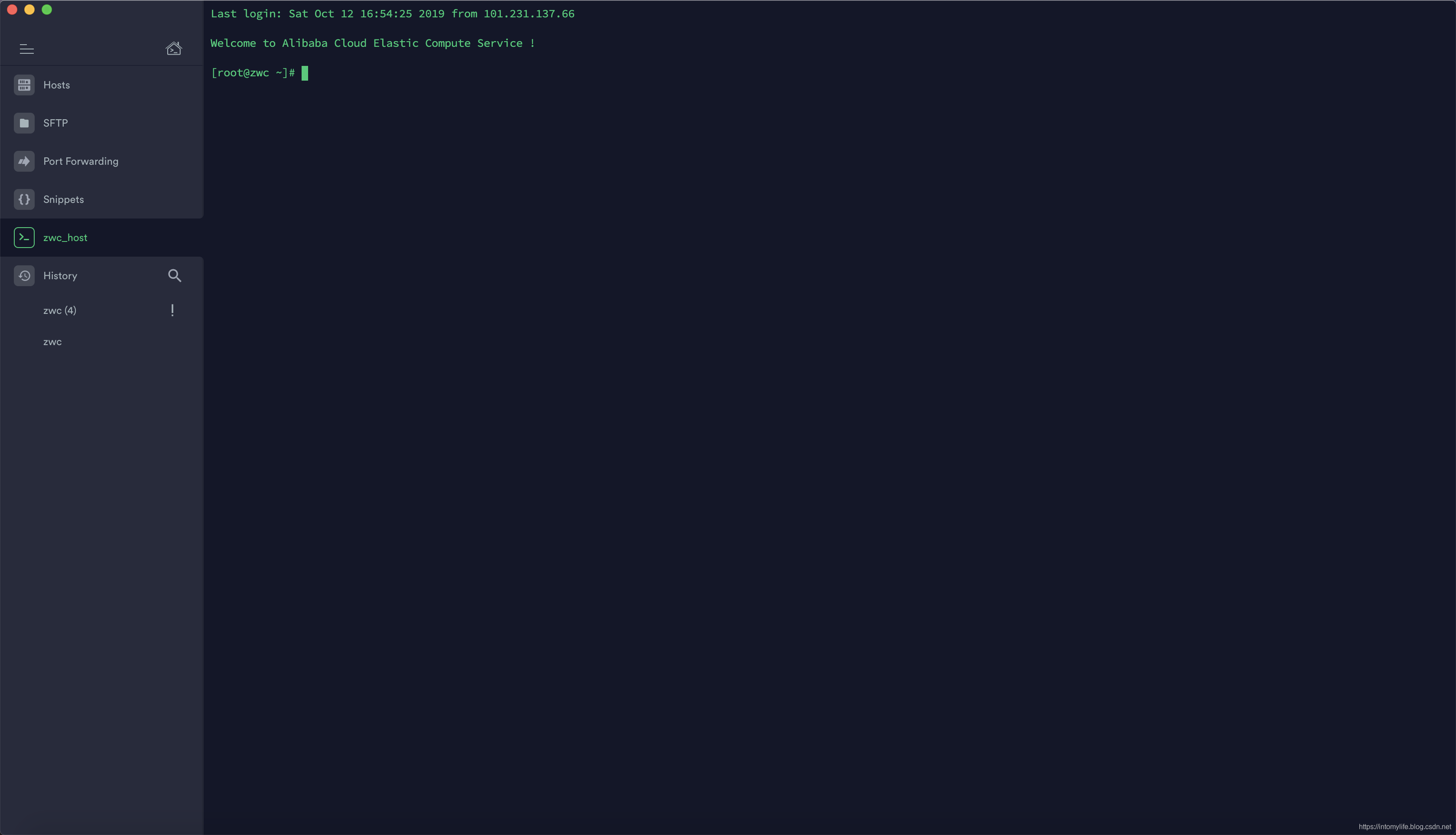Switch to the Hosts section
The width and height of the screenshot is (1456, 835).
101,85
